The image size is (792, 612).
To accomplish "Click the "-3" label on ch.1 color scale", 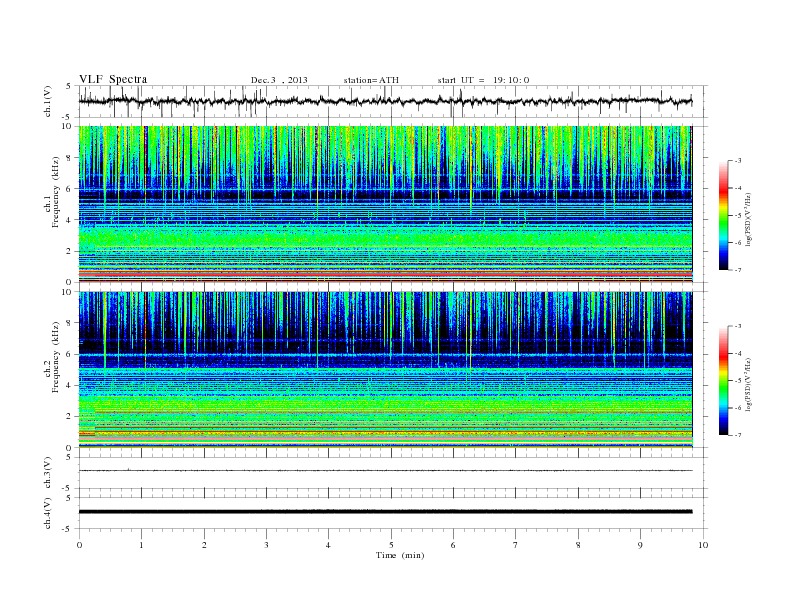I will 738,161.
